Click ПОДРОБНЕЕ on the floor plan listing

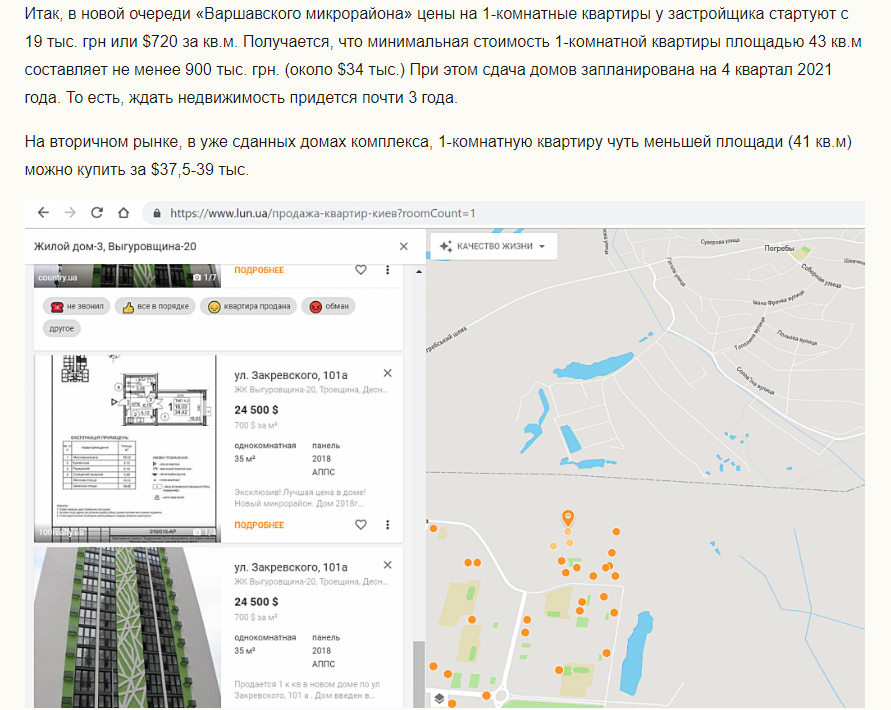259,525
